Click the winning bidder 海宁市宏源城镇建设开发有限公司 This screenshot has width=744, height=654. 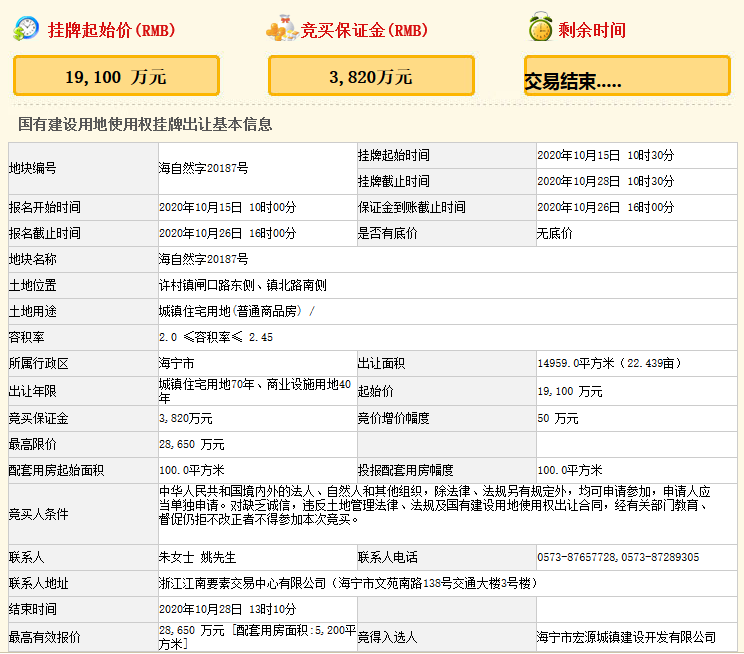626,636
